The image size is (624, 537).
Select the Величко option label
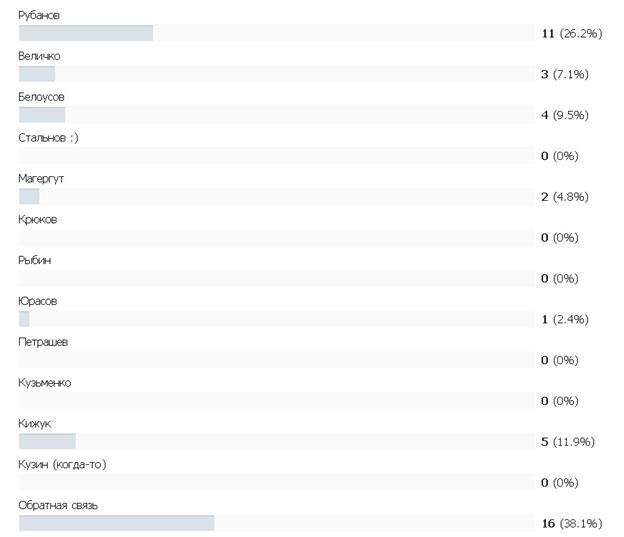click(39, 56)
